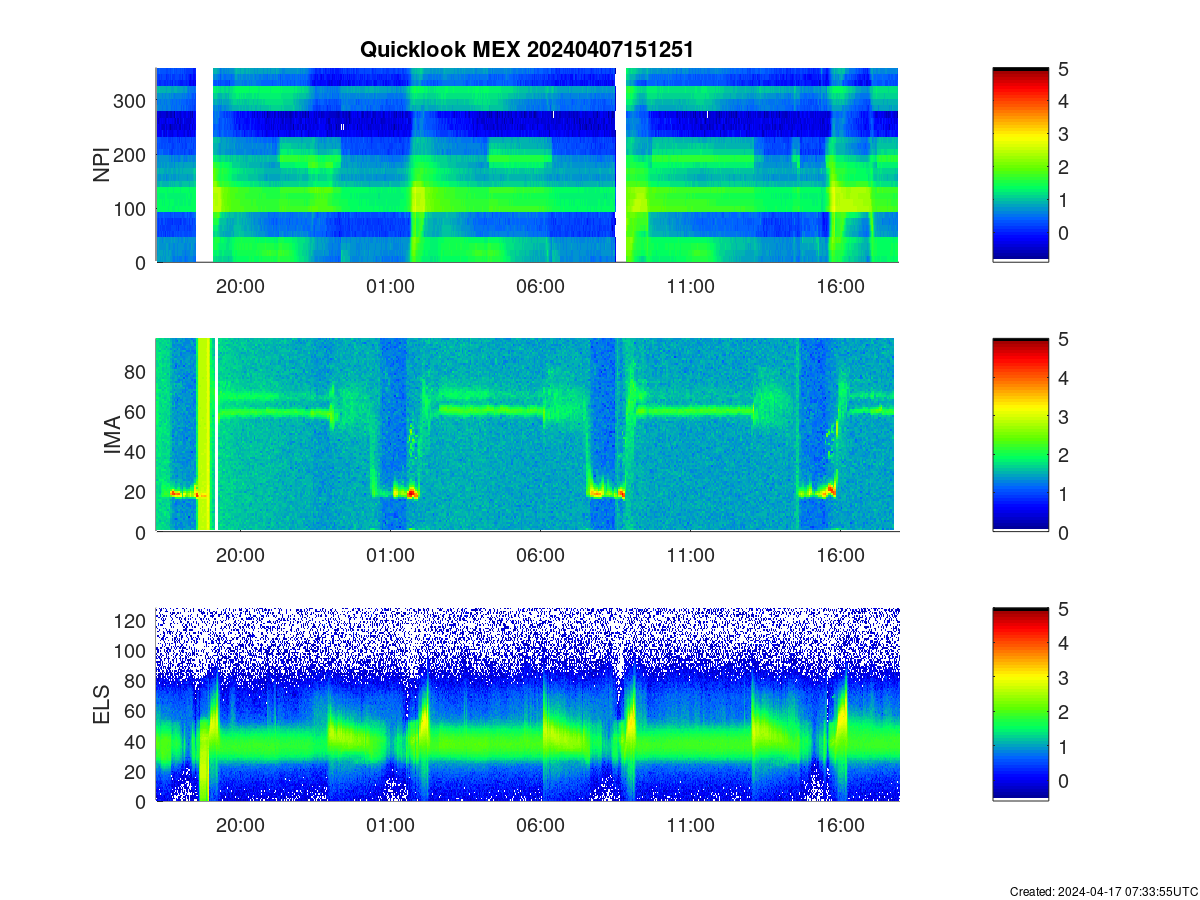
Task: Click the 20:00 time label under IMA
Action: [240, 556]
